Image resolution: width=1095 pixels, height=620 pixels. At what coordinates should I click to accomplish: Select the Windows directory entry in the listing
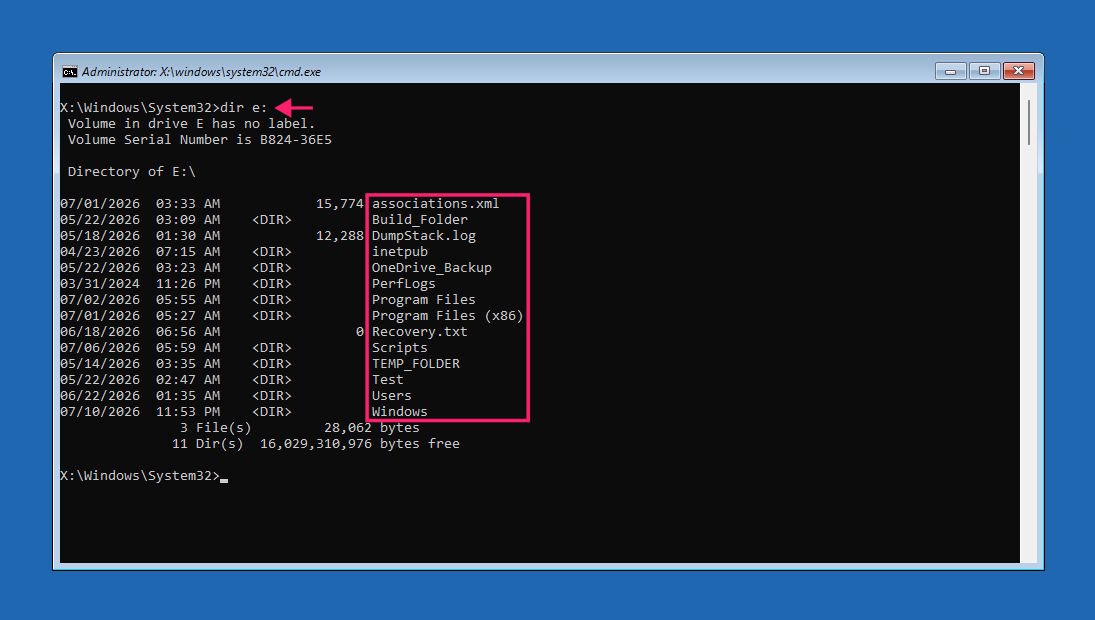(x=399, y=412)
